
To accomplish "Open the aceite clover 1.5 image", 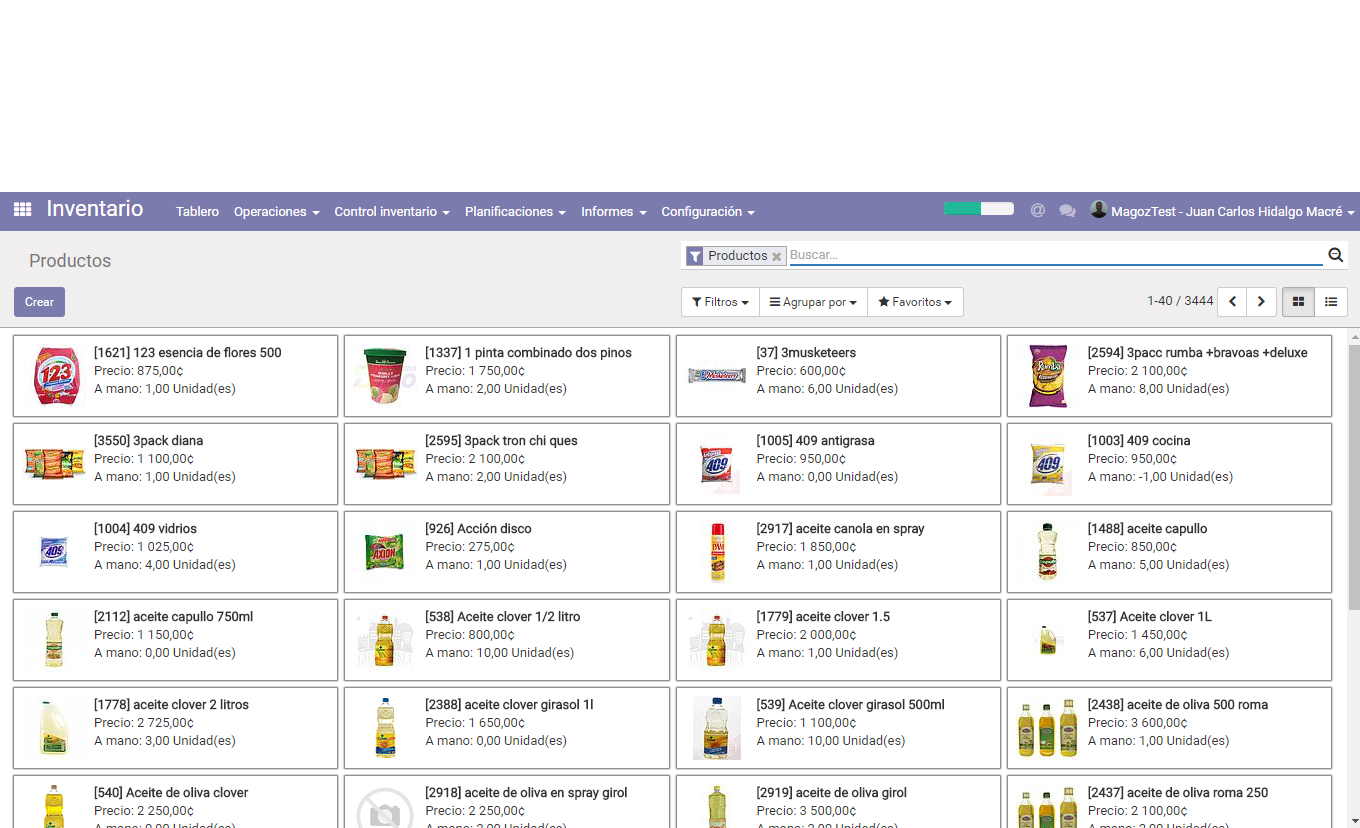I will tap(717, 640).
